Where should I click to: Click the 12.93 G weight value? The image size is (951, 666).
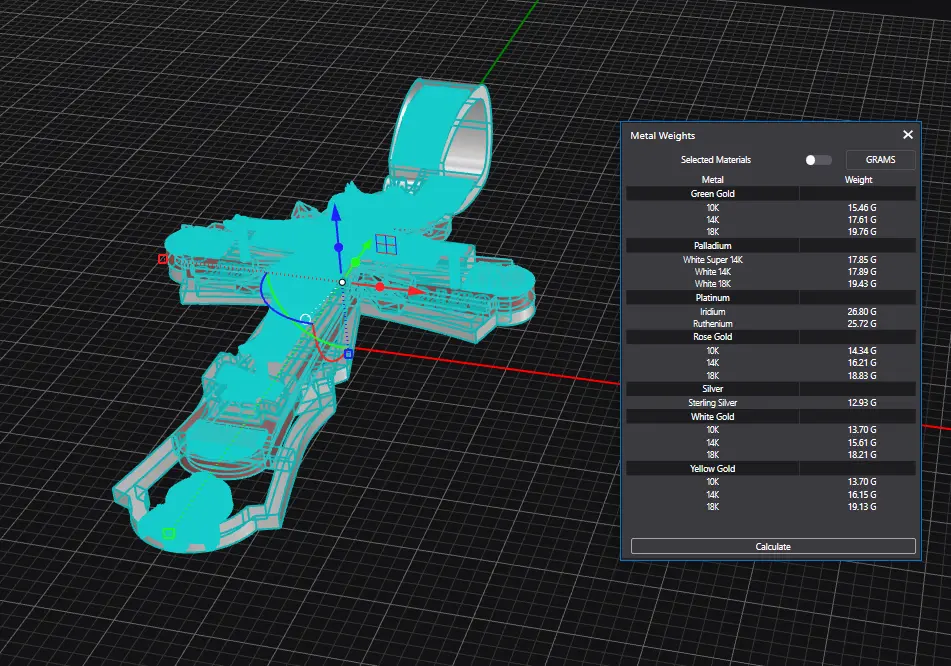click(862, 403)
